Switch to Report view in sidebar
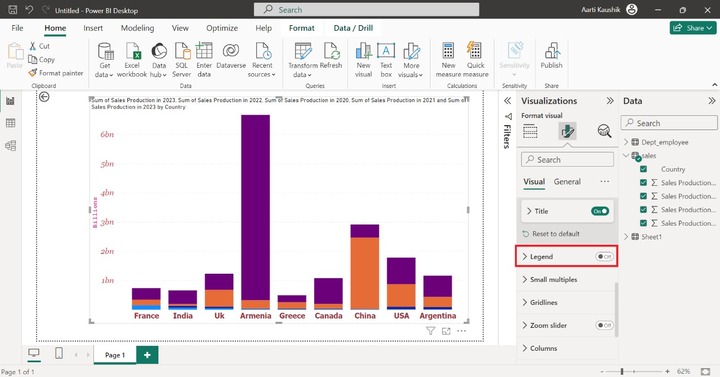Image resolution: width=720 pixels, height=377 pixels. coord(10,101)
